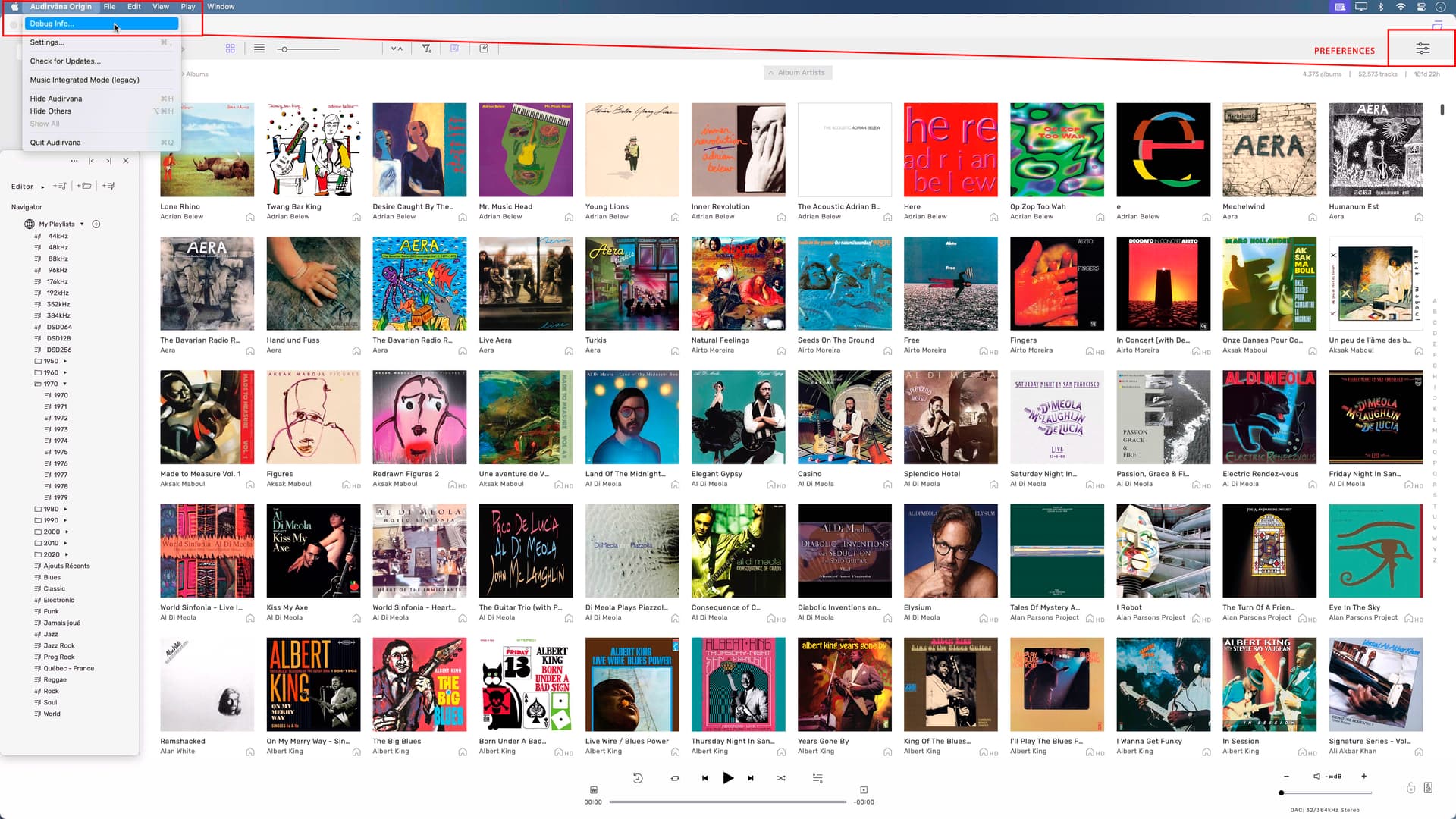Image resolution: width=1456 pixels, height=819 pixels.
Task: Click Adrian Belew under Young Lions
Action: (607, 217)
